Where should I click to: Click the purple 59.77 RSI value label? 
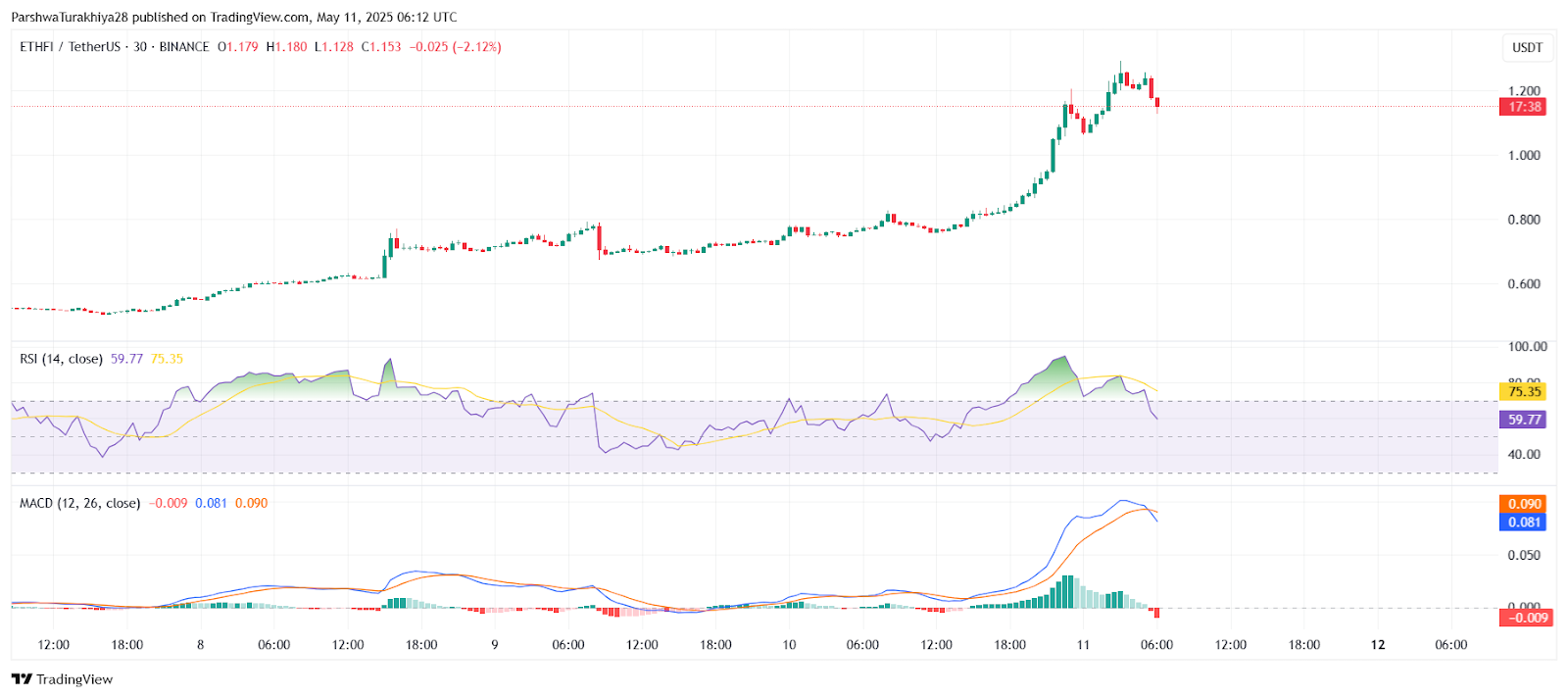(1523, 420)
